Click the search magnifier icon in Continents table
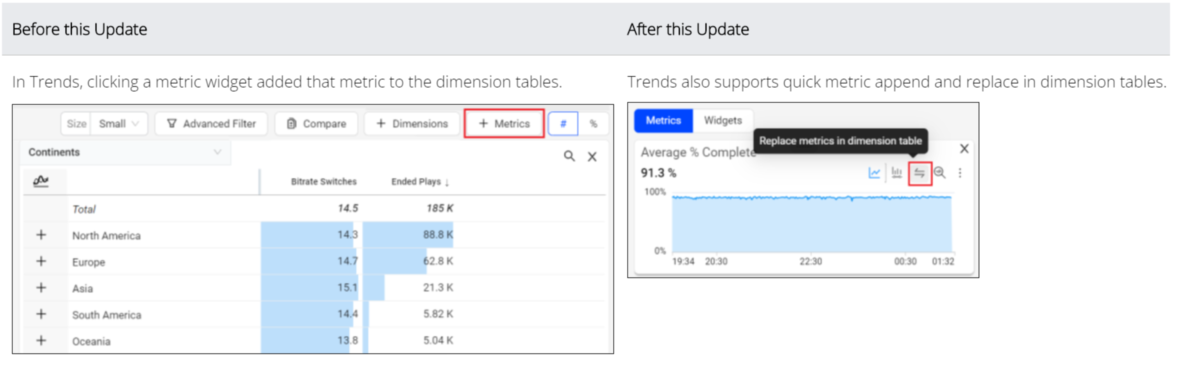This screenshot has height=369, width=1178. click(569, 156)
